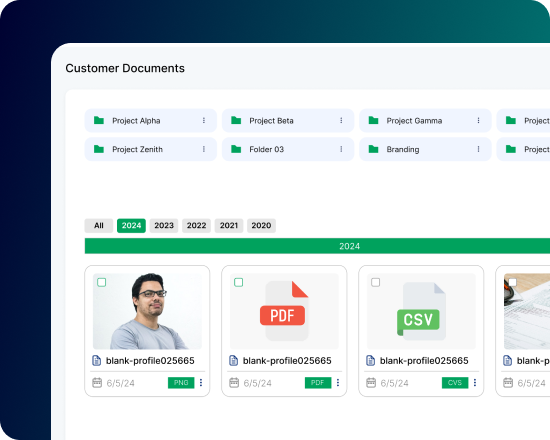Open options menu on the CVS file card
Viewport: 550px width, 440px height.
[x=475, y=382]
